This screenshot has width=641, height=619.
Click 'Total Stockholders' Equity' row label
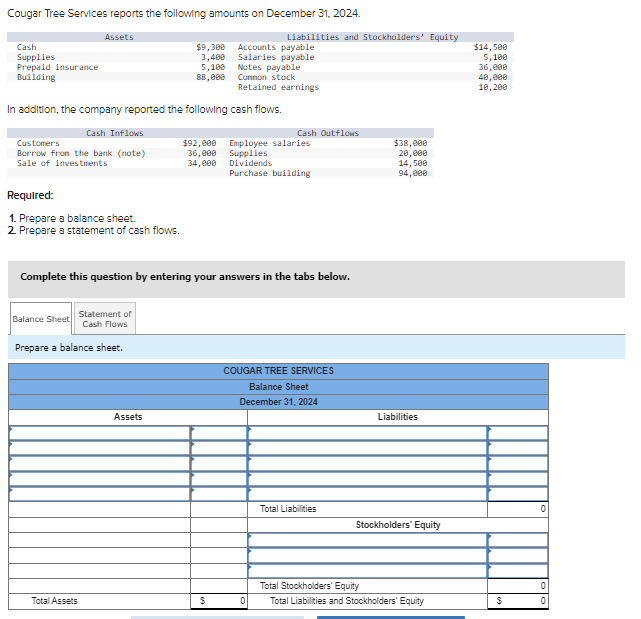309,586
